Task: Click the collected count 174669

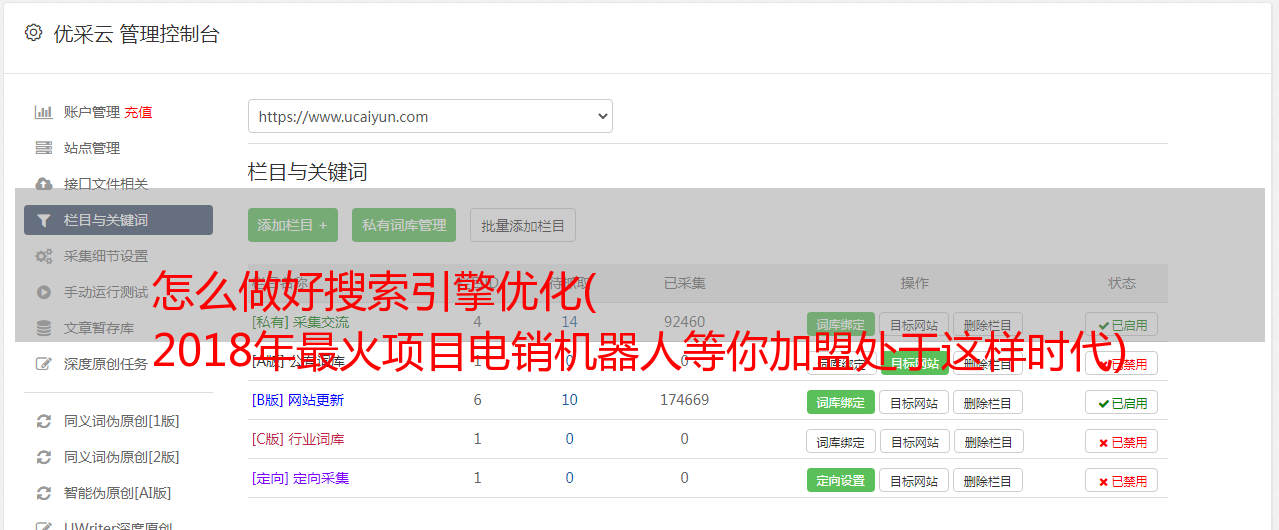Action: (685, 400)
